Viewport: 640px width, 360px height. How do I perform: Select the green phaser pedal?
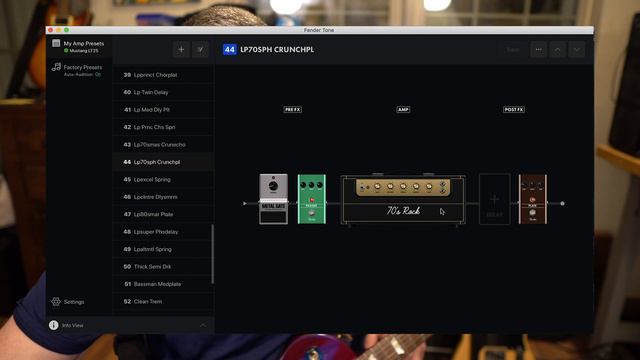312,199
